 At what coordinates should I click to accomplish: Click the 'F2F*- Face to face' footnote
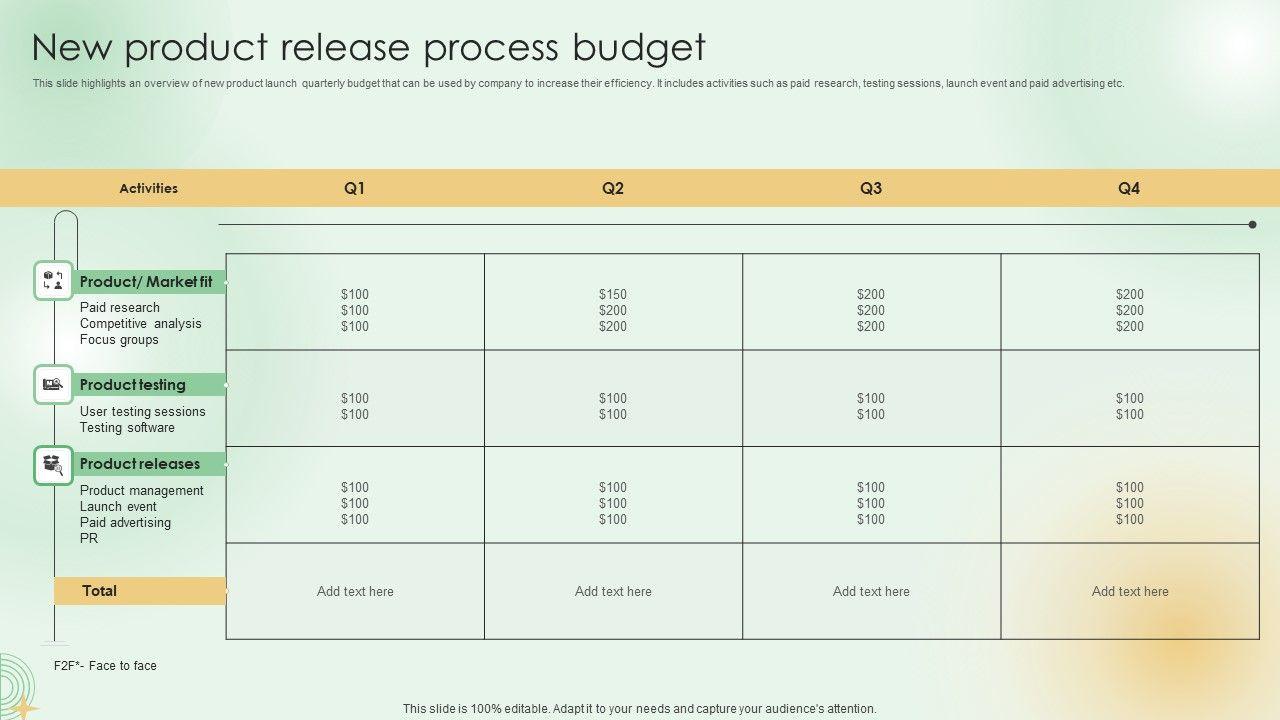point(105,666)
